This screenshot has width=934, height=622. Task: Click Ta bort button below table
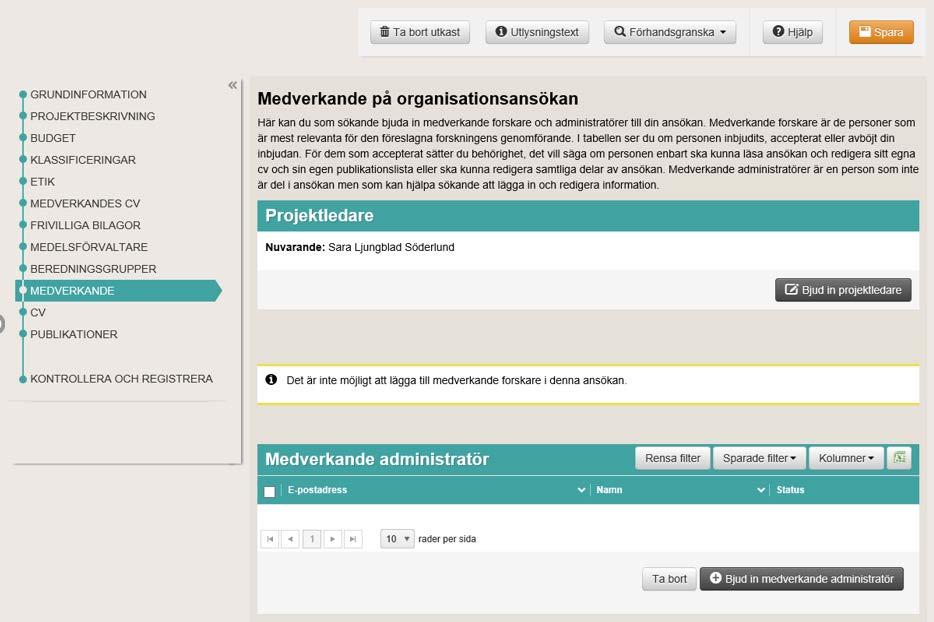click(669, 579)
